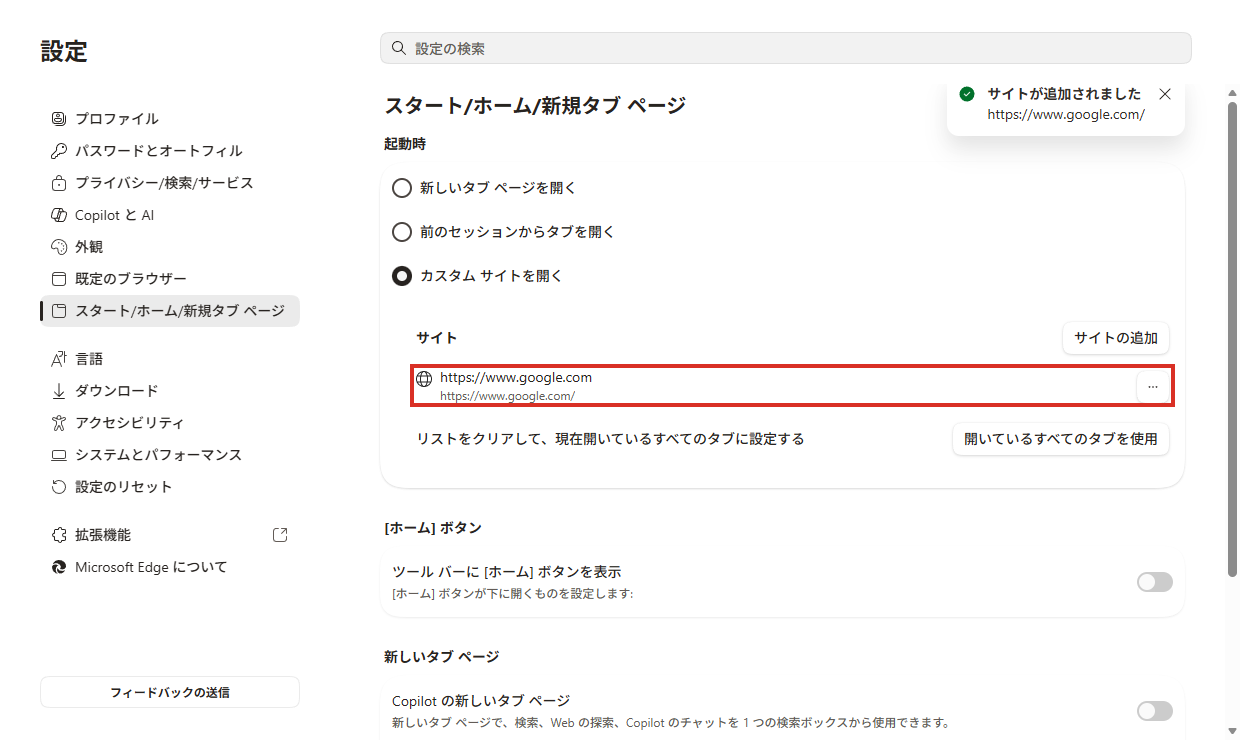
Task: Click the [ホーム] ボタン section heading
Action: click(433, 528)
